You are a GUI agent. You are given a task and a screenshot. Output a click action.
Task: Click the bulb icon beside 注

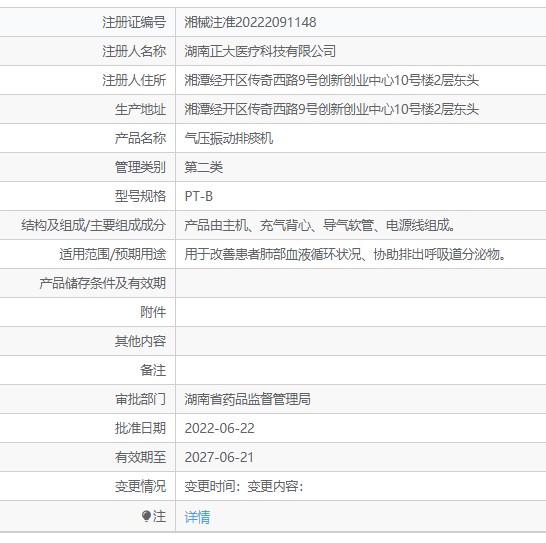click(x=147, y=516)
